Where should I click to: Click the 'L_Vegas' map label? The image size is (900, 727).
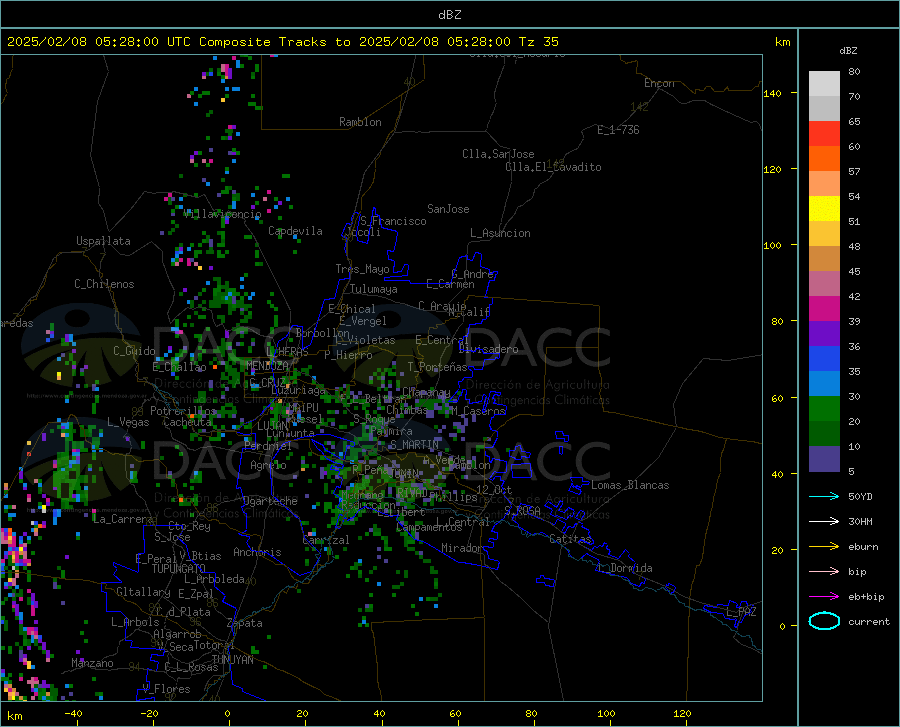128,422
